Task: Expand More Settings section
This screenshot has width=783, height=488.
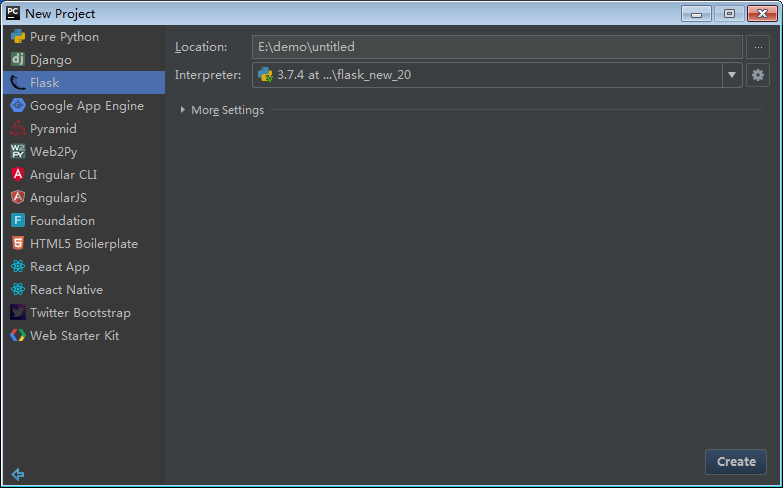Action: (183, 109)
